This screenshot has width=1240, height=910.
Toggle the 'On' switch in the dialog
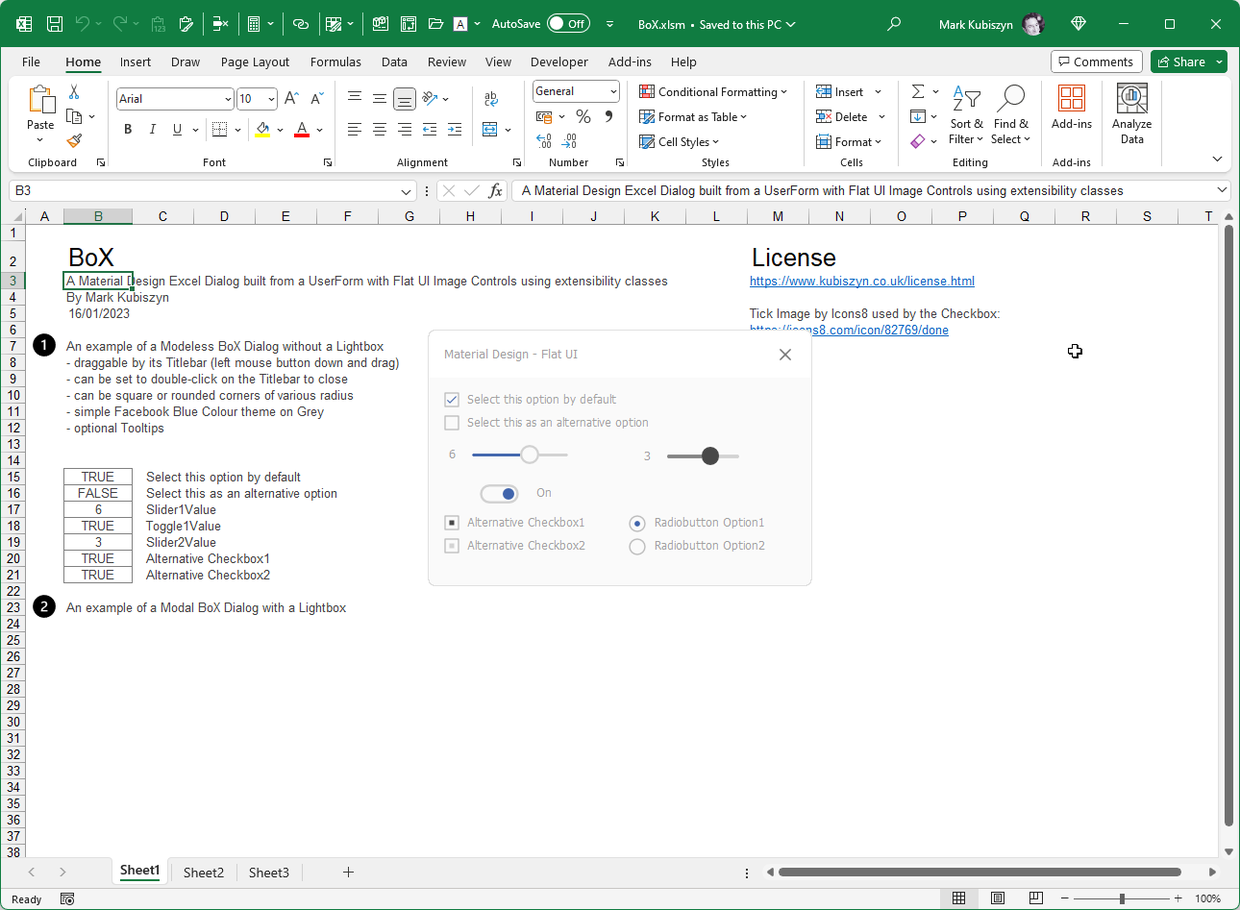click(499, 493)
